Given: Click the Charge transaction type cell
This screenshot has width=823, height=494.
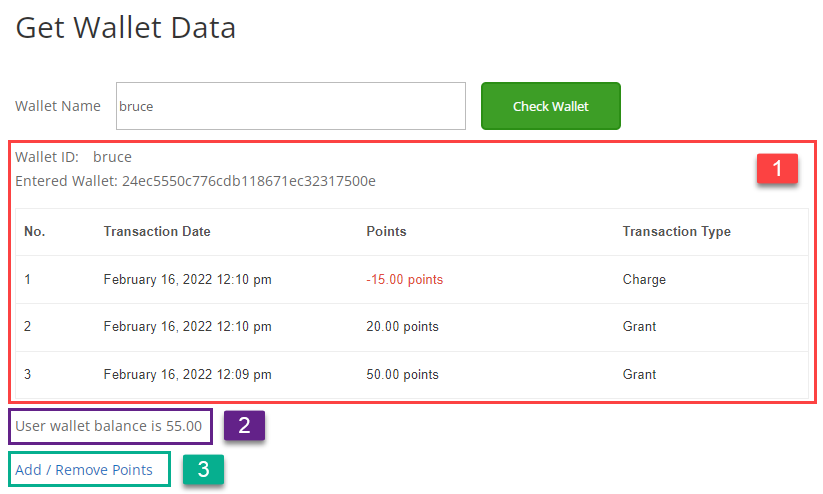Looking at the screenshot, I should 644,279.
